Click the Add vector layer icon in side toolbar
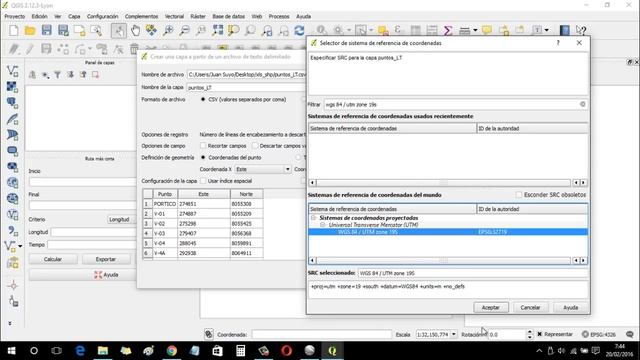Image resolution: width=640 pixels, height=360 pixels. (12, 71)
